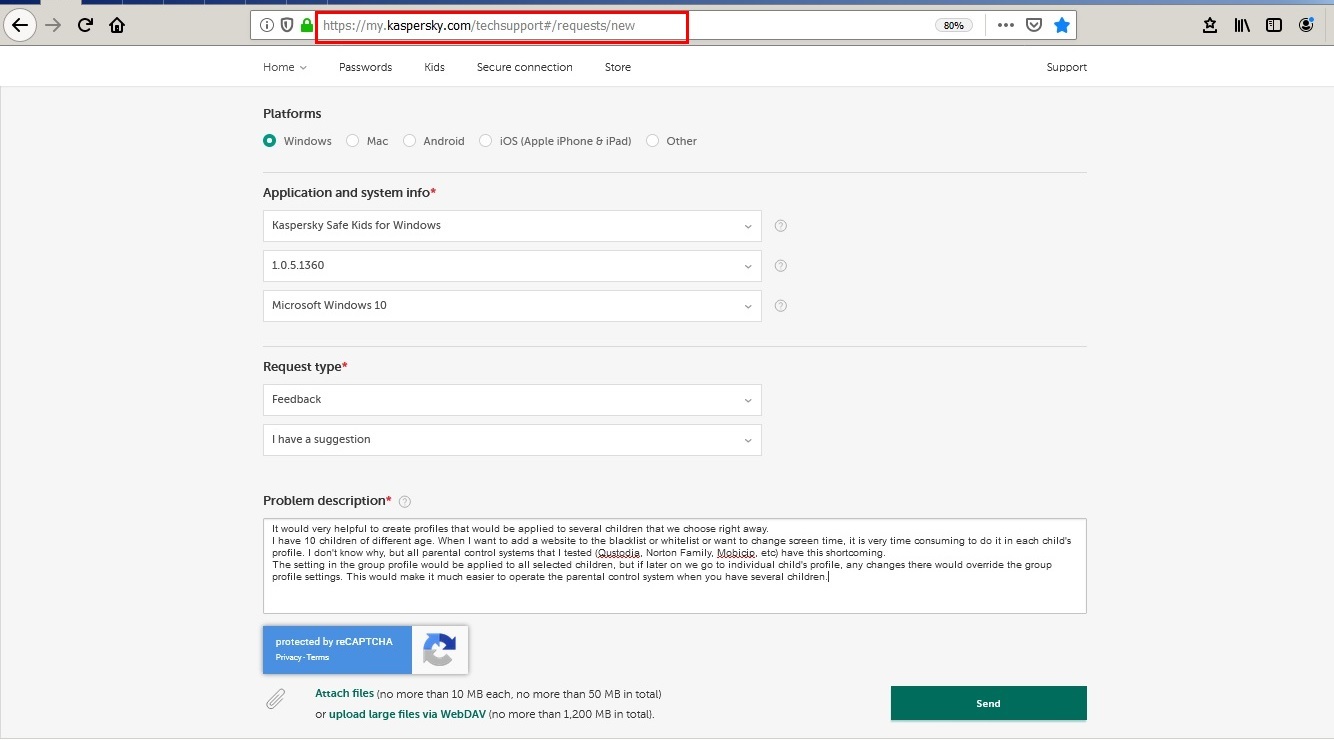1334x740 pixels.
Task: Click the paperclip attachment icon
Action: point(276,698)
